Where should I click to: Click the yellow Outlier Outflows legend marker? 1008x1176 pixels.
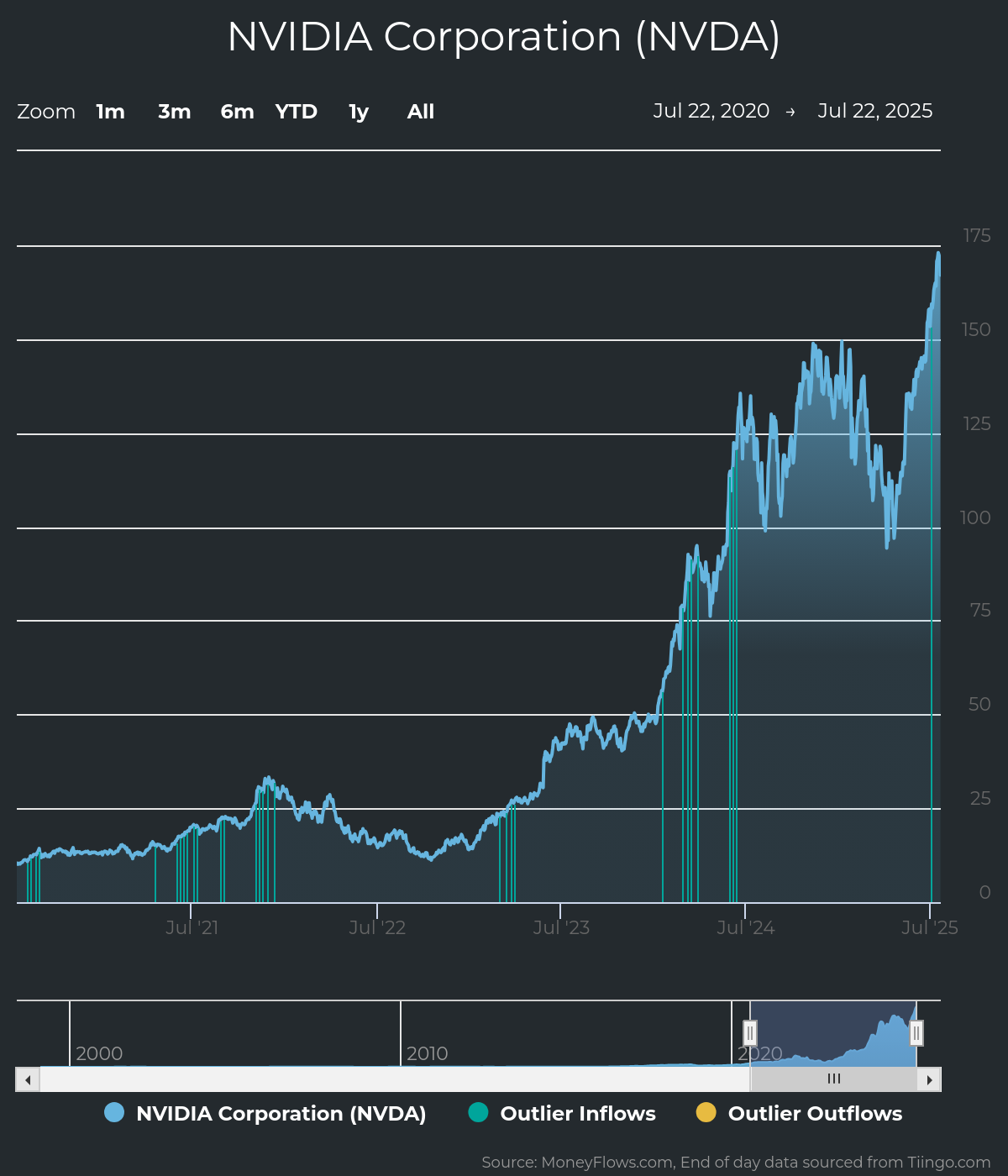click(x=706, y=1112)
